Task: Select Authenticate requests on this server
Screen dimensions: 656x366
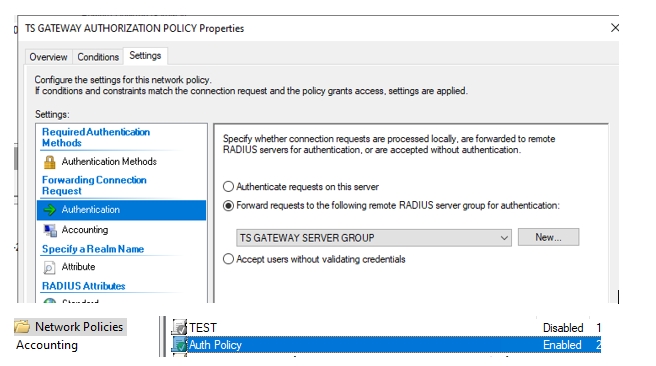Action: pos(228,187)
